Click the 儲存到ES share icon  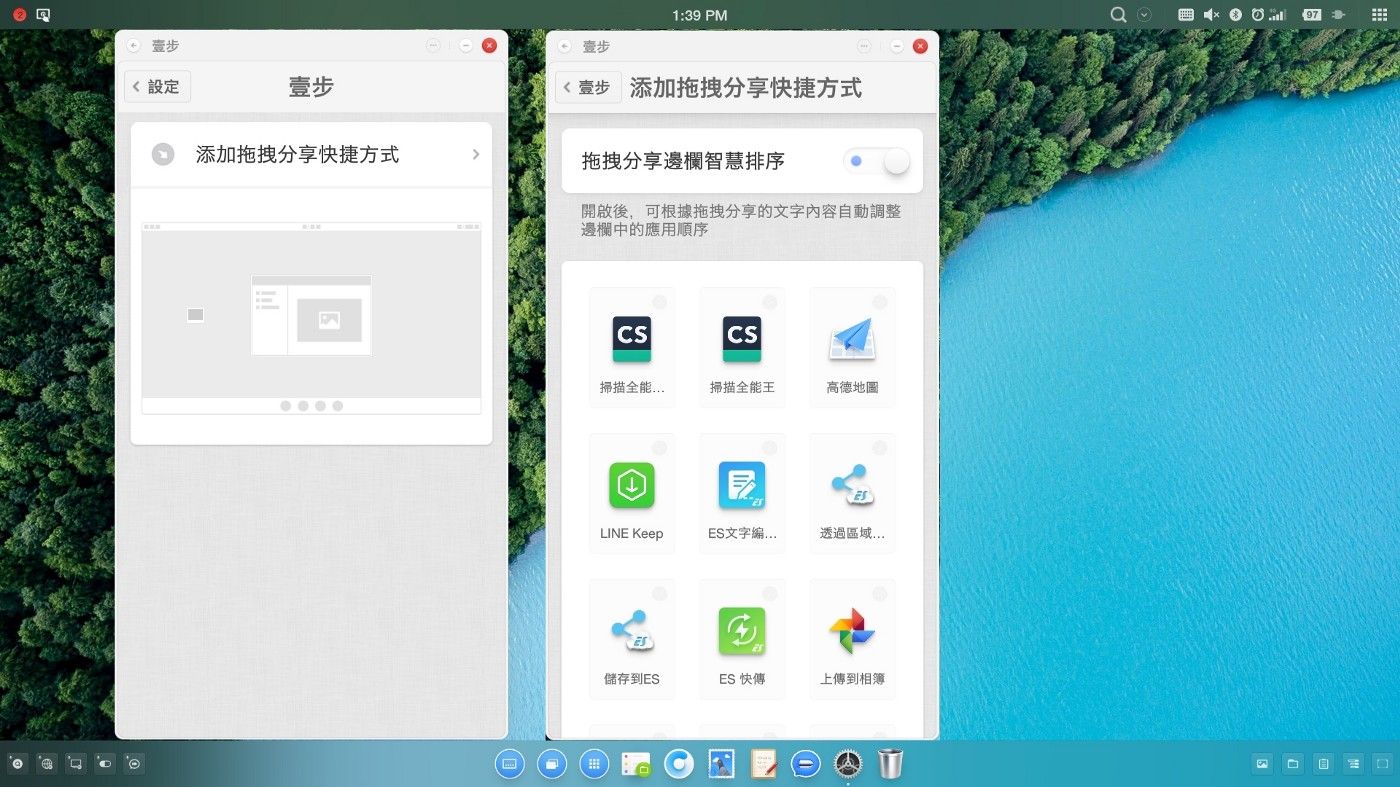pos(631,631)
